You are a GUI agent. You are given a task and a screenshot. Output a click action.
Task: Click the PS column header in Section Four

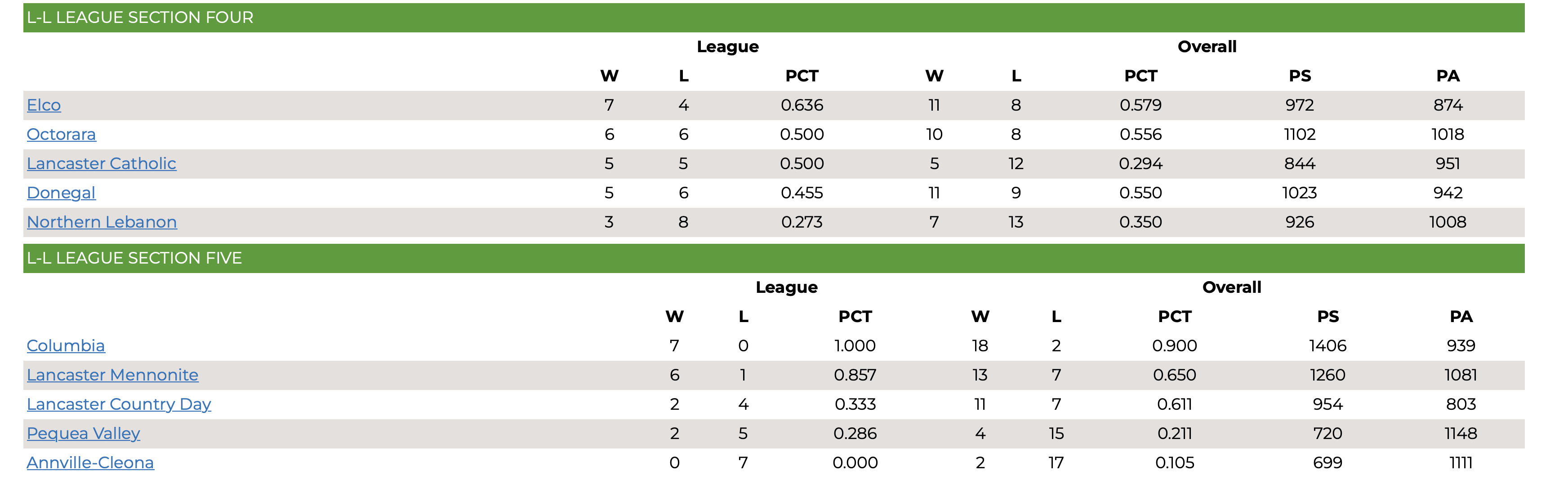coord(1300,76)
